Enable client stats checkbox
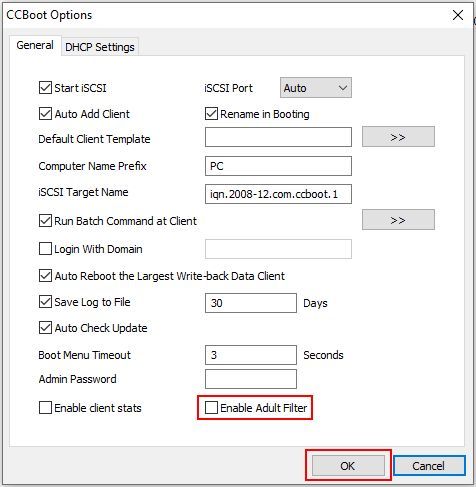 point(45,408)
